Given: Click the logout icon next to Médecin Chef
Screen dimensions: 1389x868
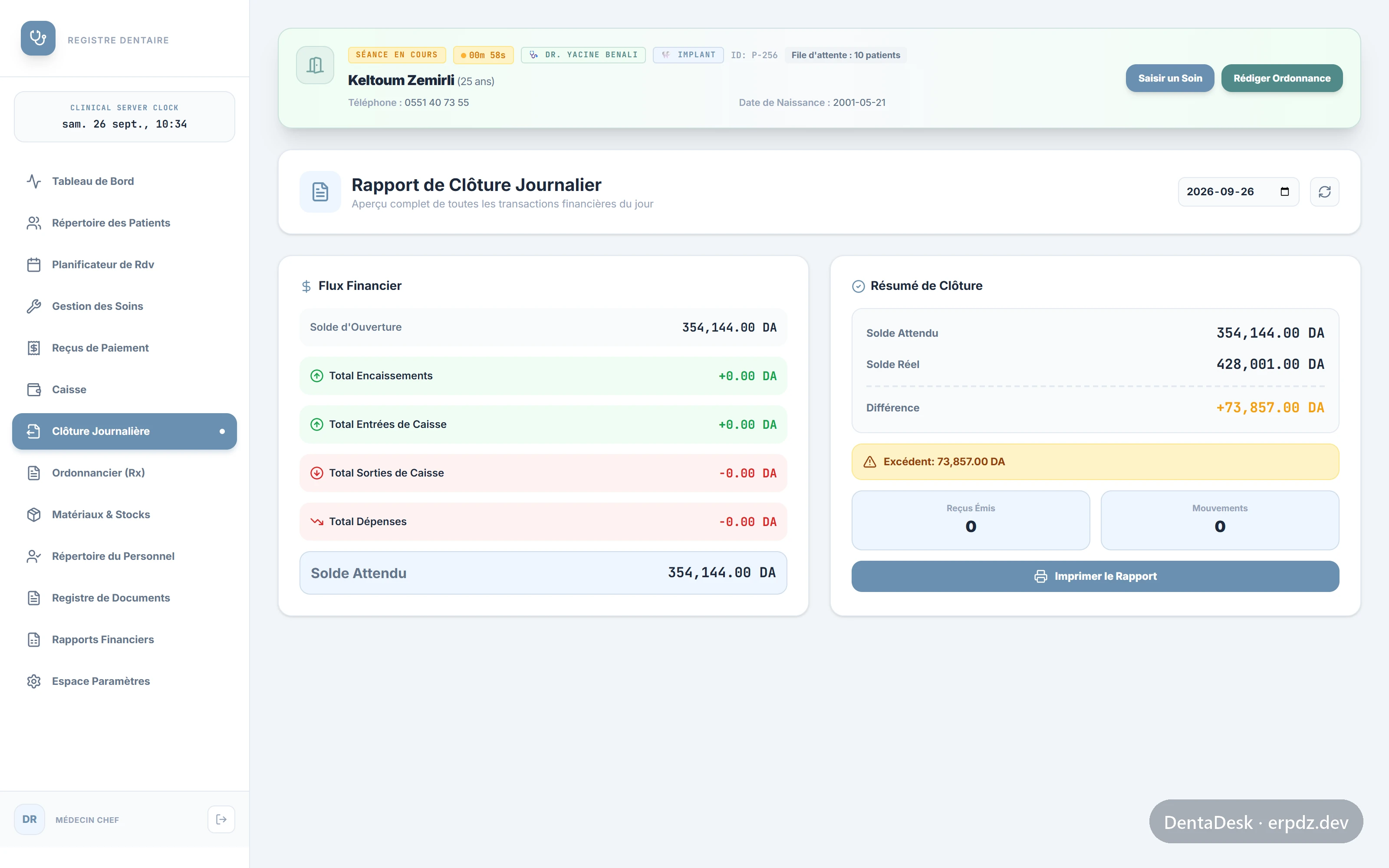Looking at the screenshot, I should (x=221, y=819).
